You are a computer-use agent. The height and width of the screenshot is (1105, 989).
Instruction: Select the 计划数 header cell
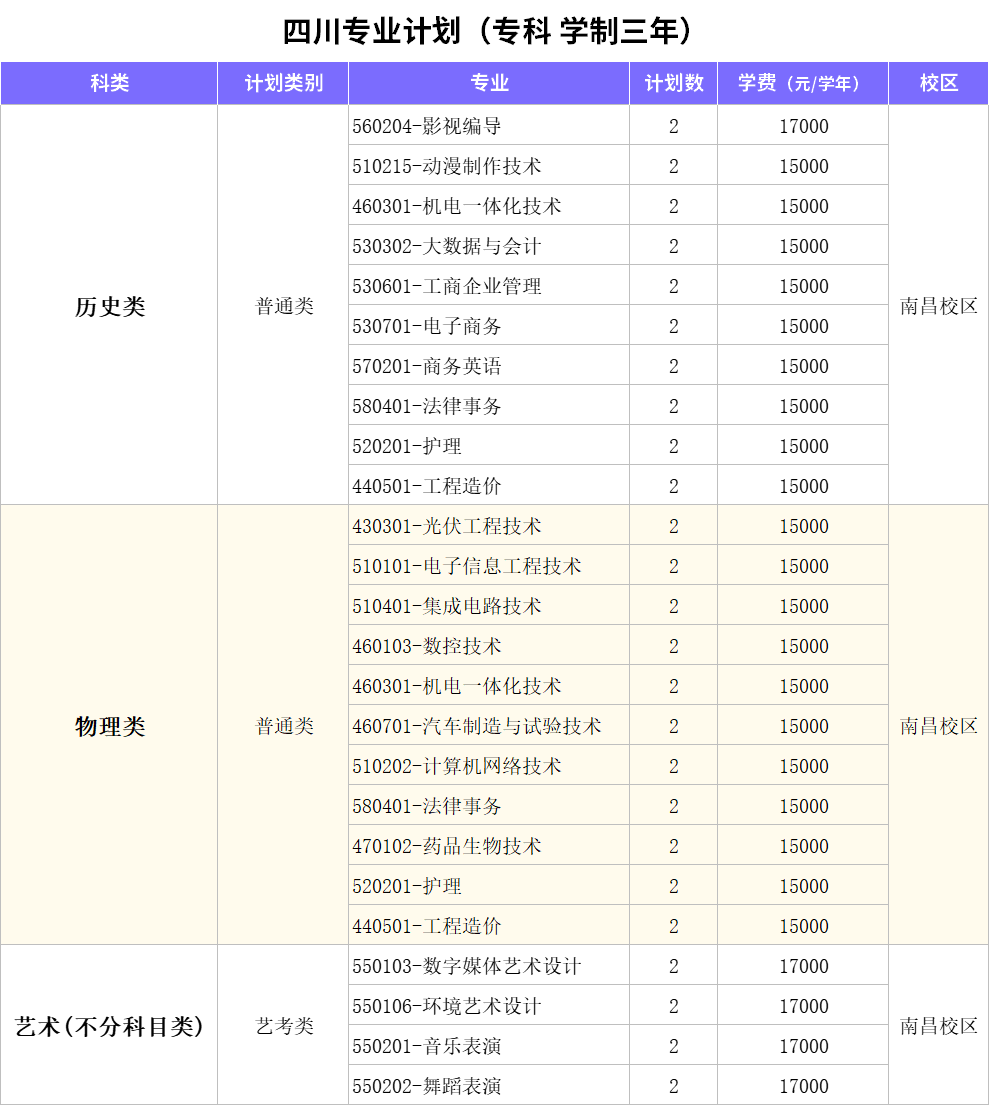pos(673,83)
